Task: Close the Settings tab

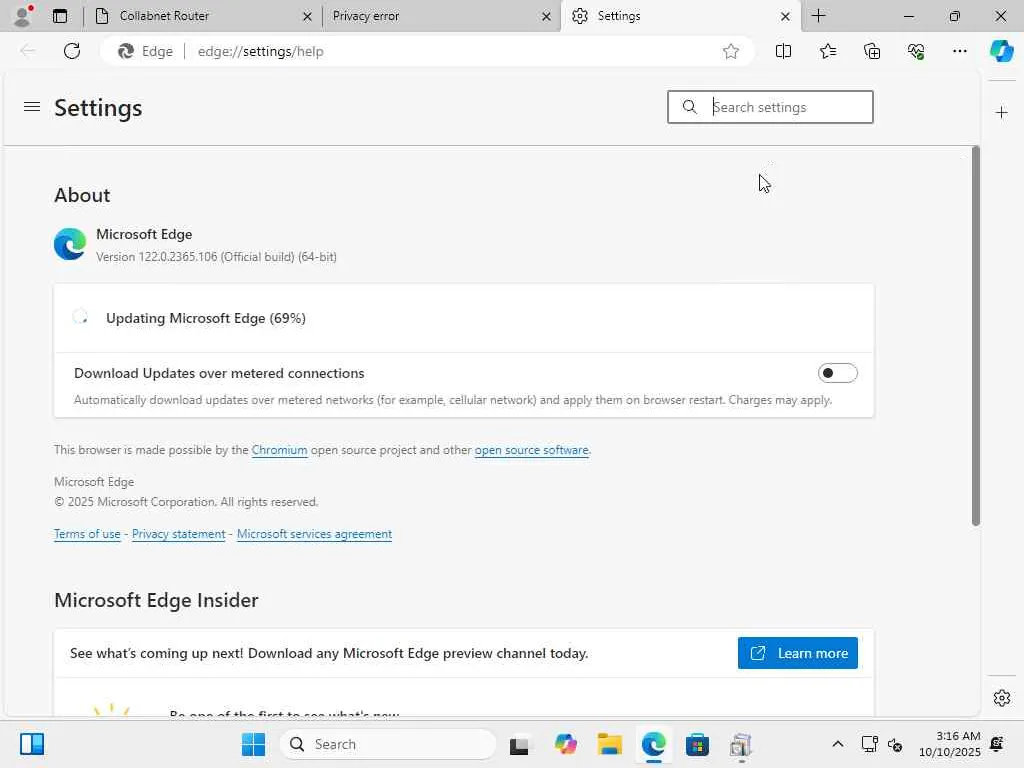Action: 785,16
